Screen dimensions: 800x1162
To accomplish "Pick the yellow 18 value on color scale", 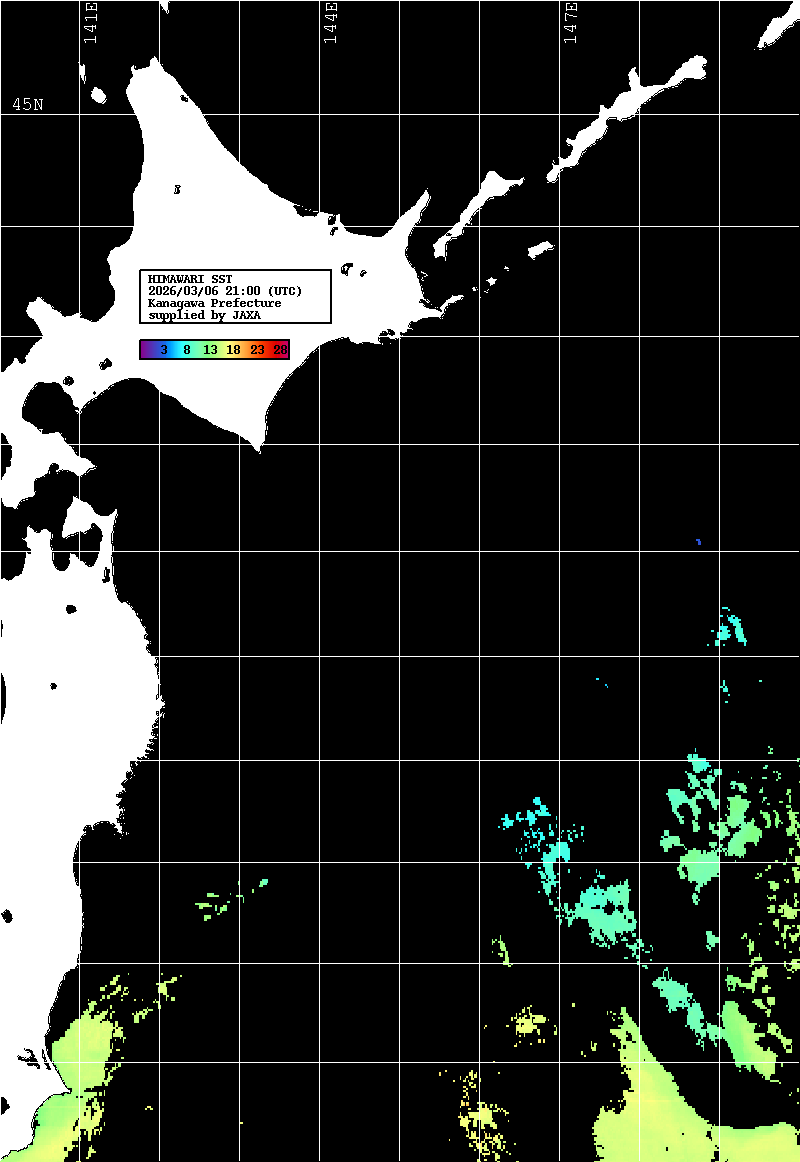I will coord(233,350).
